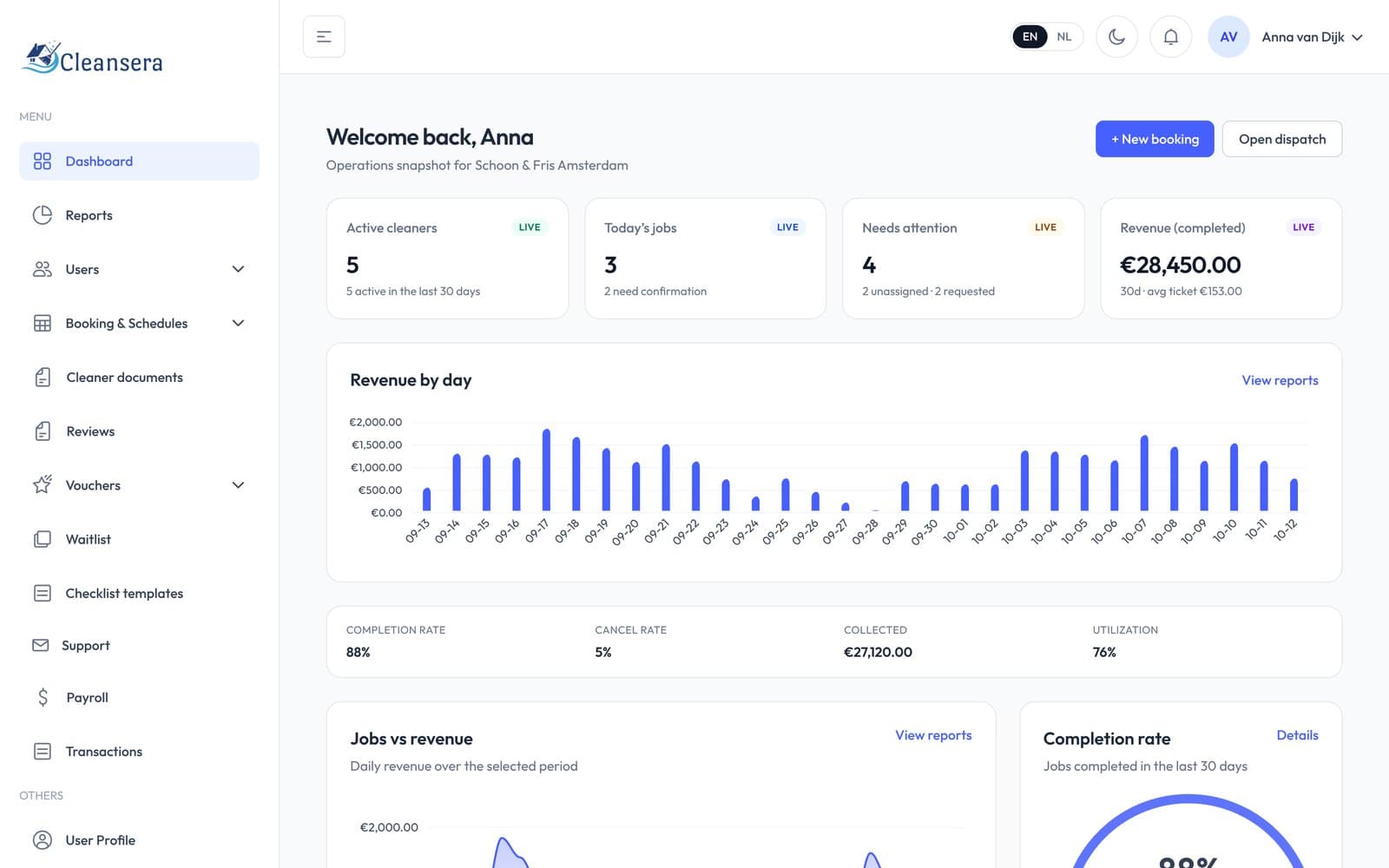Click the User Profile person icon
The image size is (1389, 868).
[42, 840]
